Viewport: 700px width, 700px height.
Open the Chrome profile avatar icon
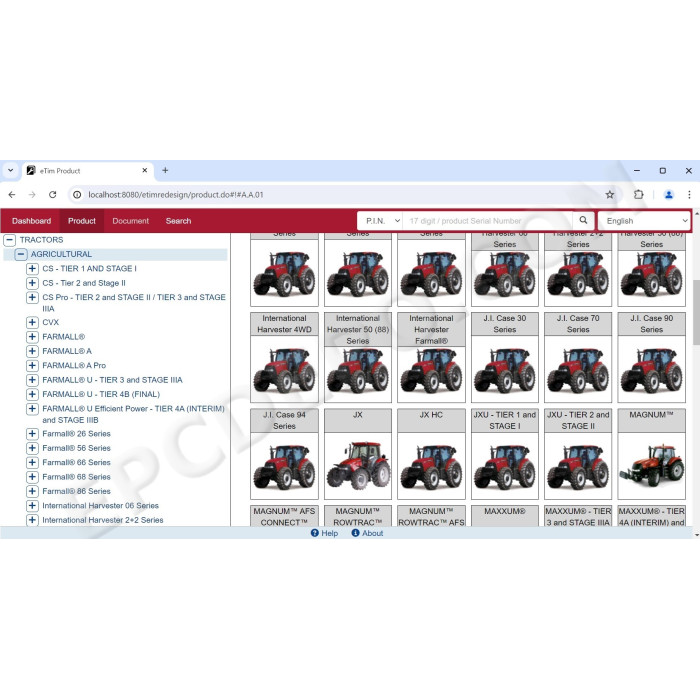[x=669, y=195]
